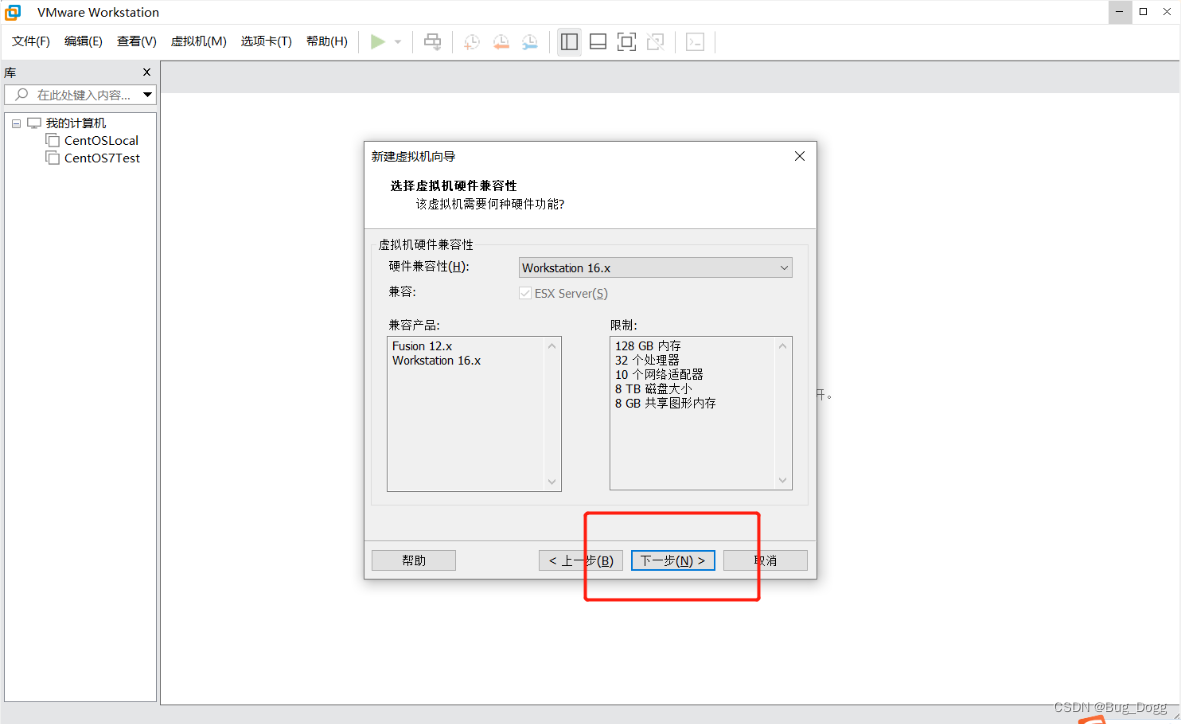Image resolution: width=1182 pixels, height=724 pixels.
Task: Select Fusion 12.x in compatible products list
Action: point(422,346)
